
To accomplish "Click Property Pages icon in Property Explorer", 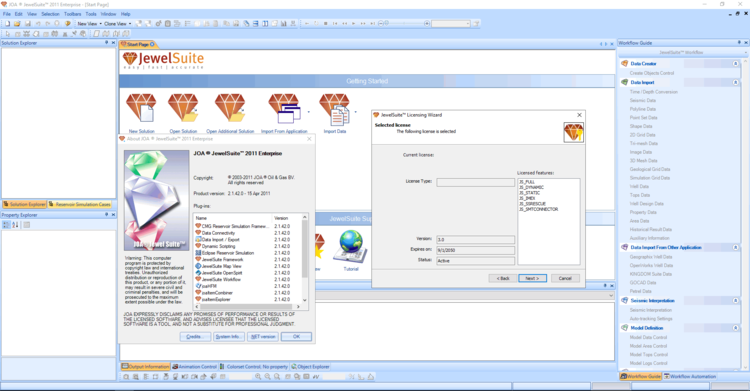I will 27,224.
